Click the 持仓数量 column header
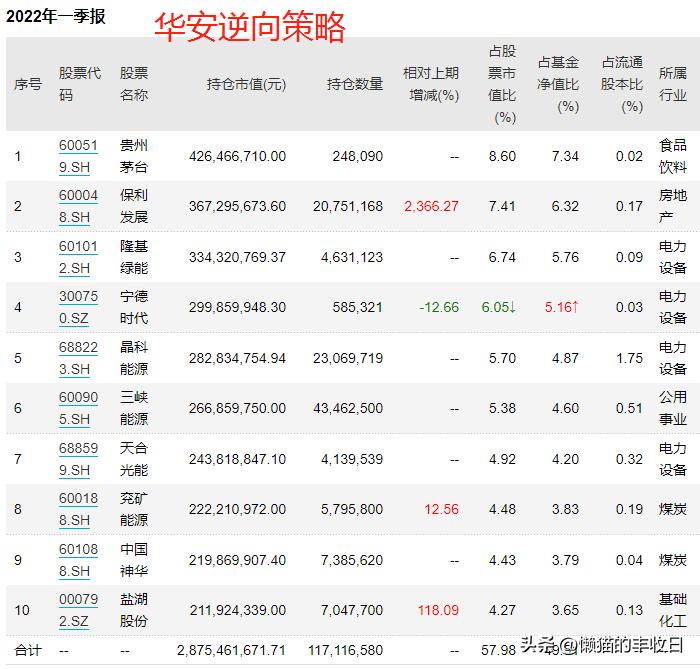Image resolution: width=700 pixels, height=669 pixels. point(355,84)
